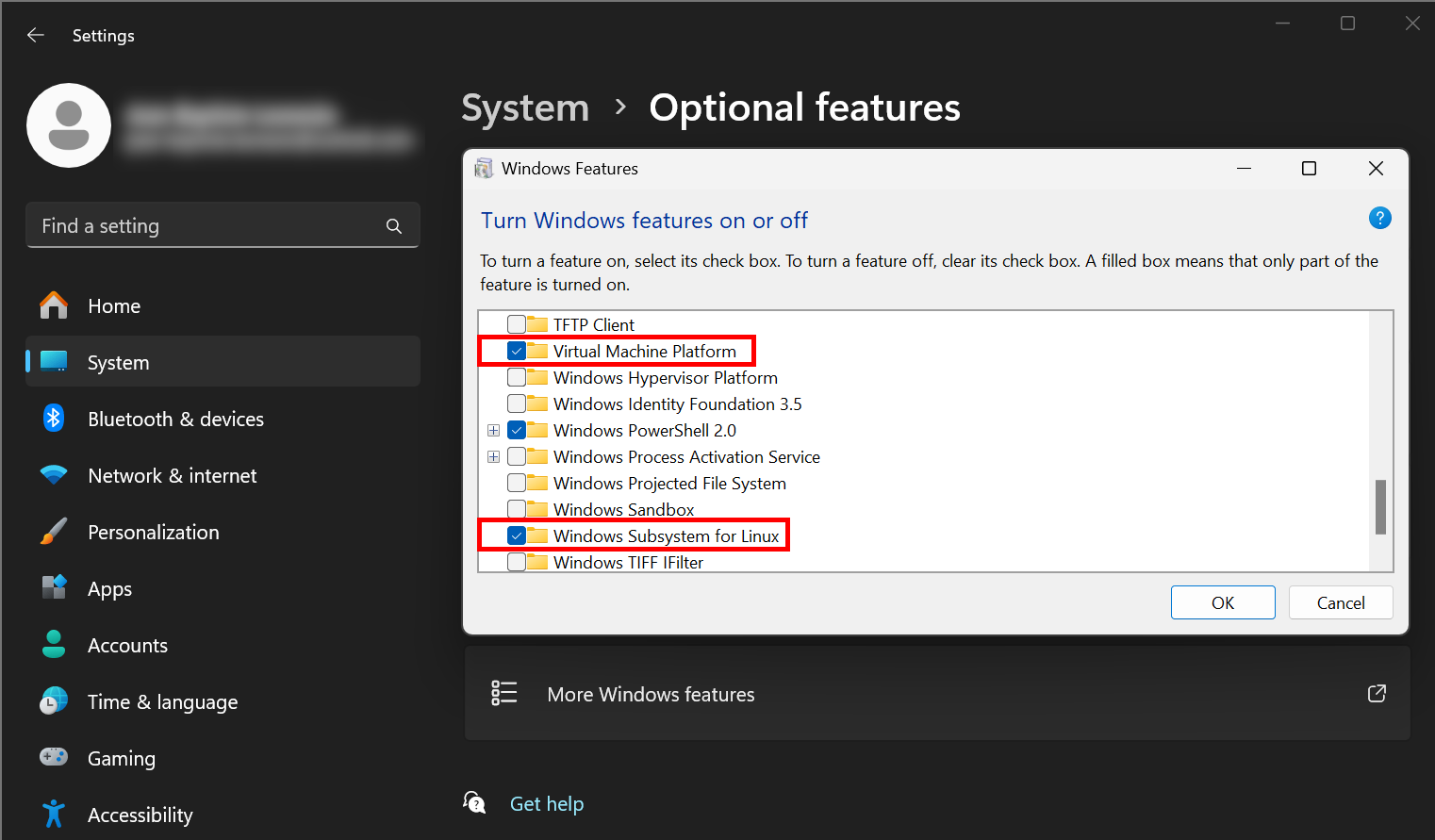This screenshot has width=1435, height=840.
Task: Open Accessibility settings
Action: [x=223, y=815]
